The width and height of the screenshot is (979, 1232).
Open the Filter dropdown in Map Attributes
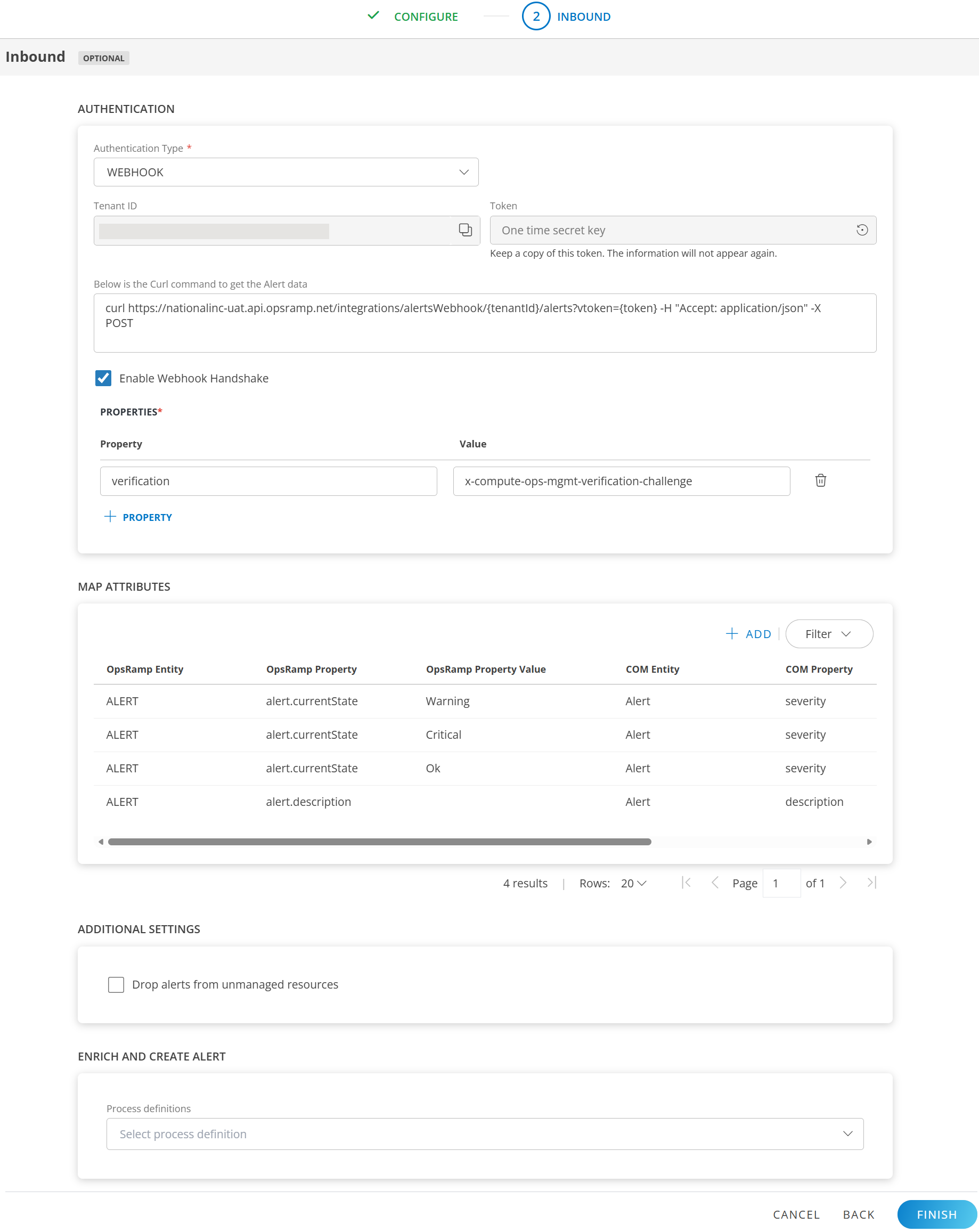pyautogui.click(x=829, y=634)
